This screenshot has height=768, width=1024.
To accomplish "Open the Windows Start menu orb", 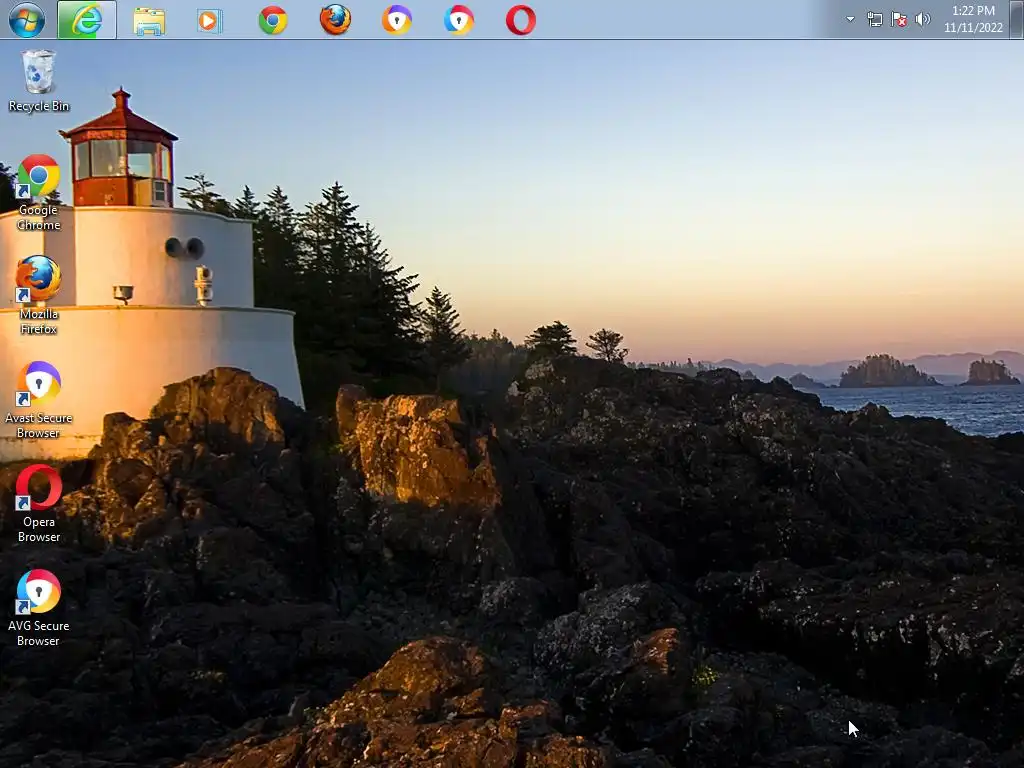I will coord(27,20).
